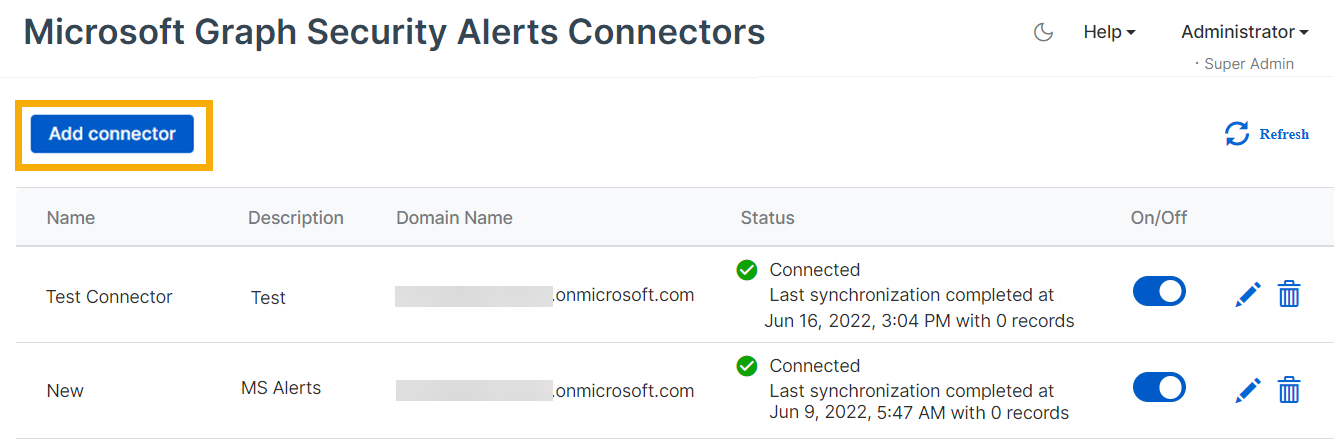The image size is (1334, 443).
Task: Expand the Administrator account menu
Action: click(1244, 33)
